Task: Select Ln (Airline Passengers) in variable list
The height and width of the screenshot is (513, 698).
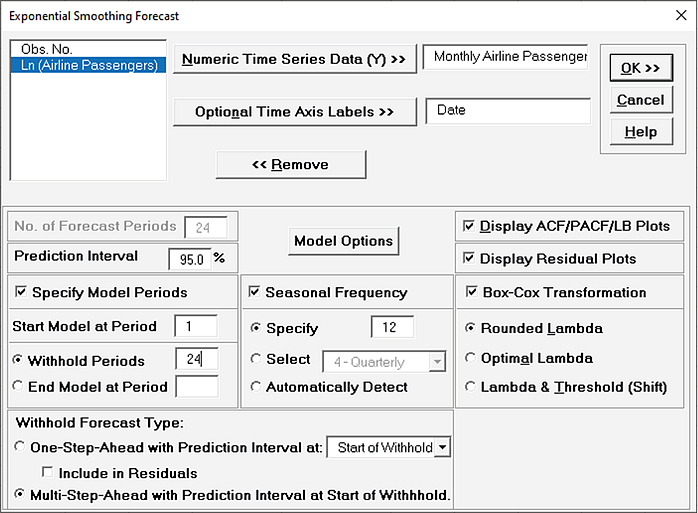Action: (89, 65)
